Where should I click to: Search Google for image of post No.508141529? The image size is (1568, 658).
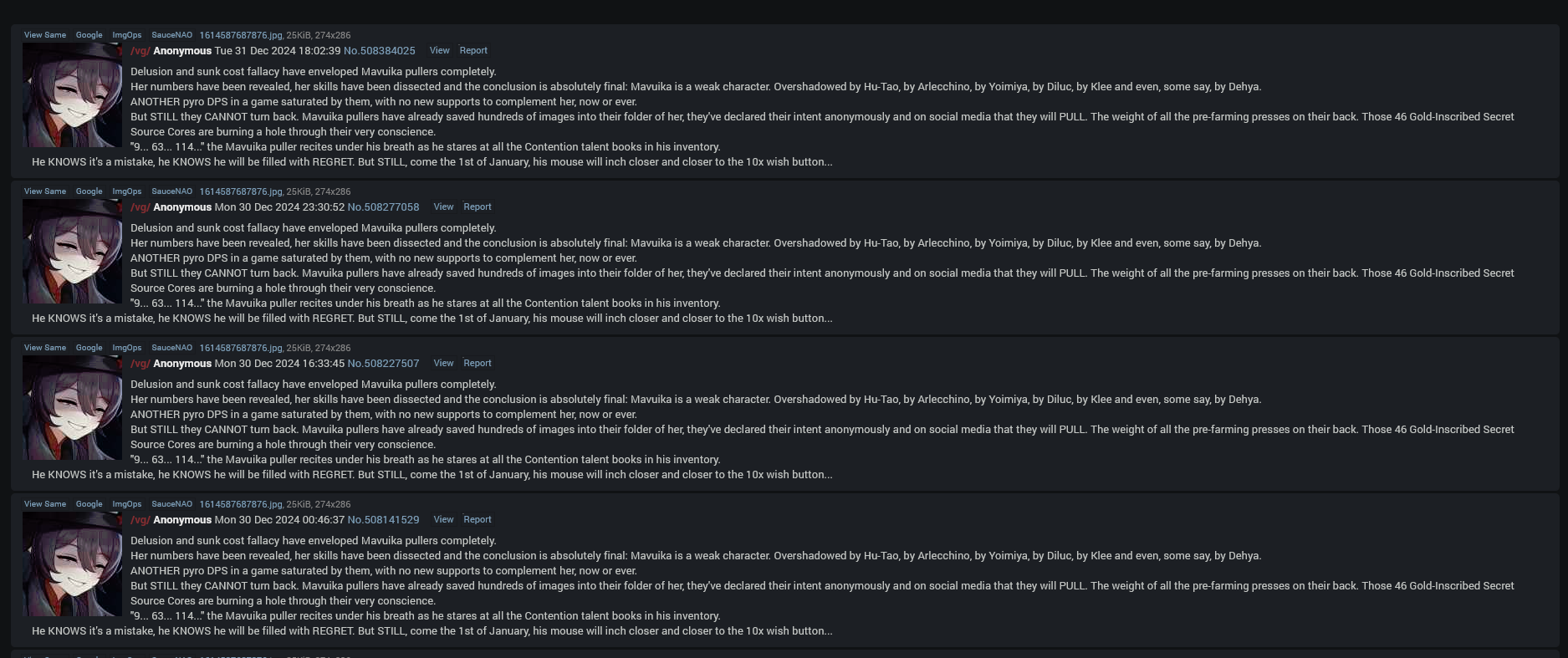(89, 504)
